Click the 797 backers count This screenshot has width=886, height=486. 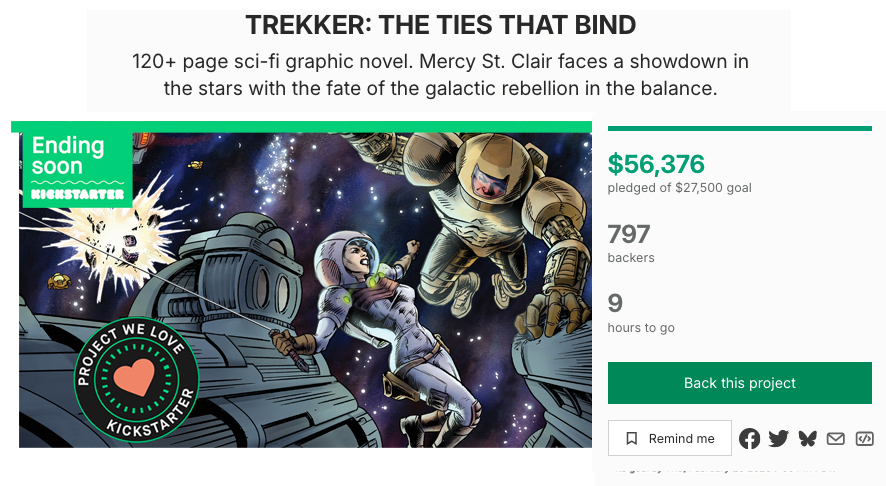coord(629,235)
